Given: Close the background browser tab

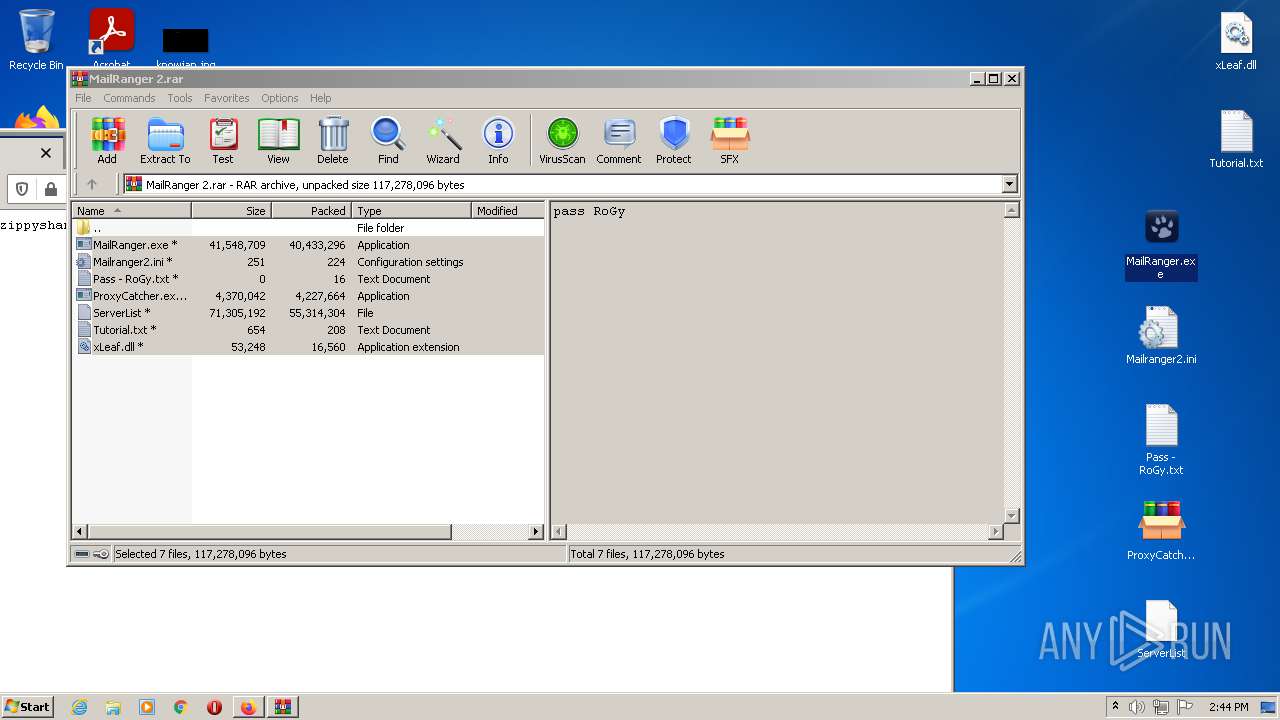Looking at the screenshot, I should click(x=45, y=153).
